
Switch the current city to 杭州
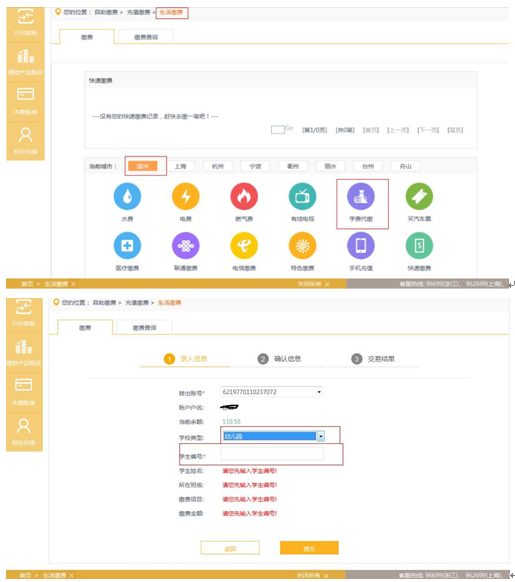[x=218, y=166]
